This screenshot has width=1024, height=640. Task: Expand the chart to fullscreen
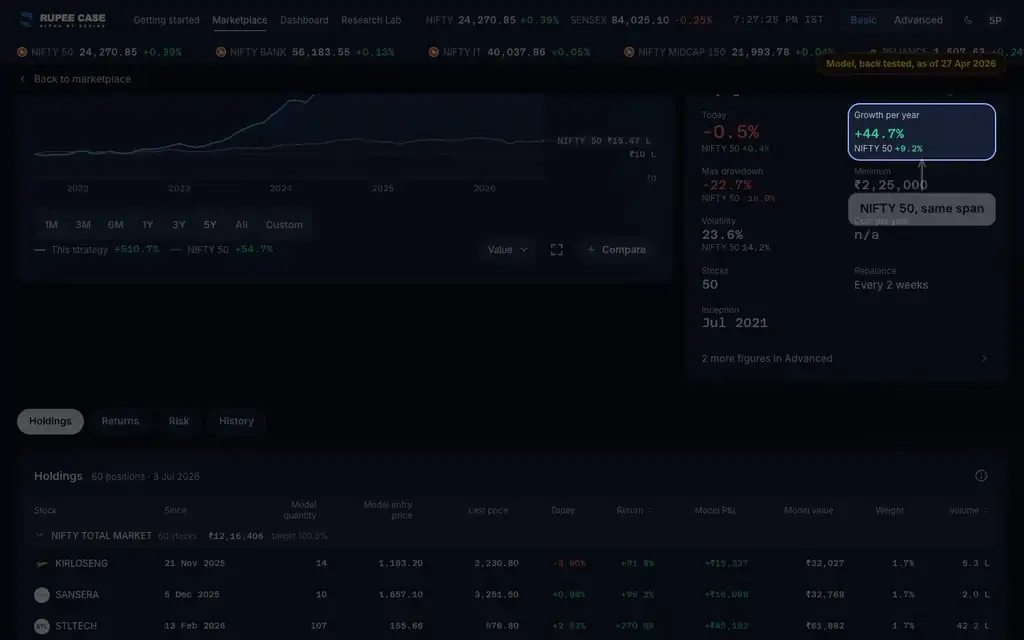coord(556,249)
